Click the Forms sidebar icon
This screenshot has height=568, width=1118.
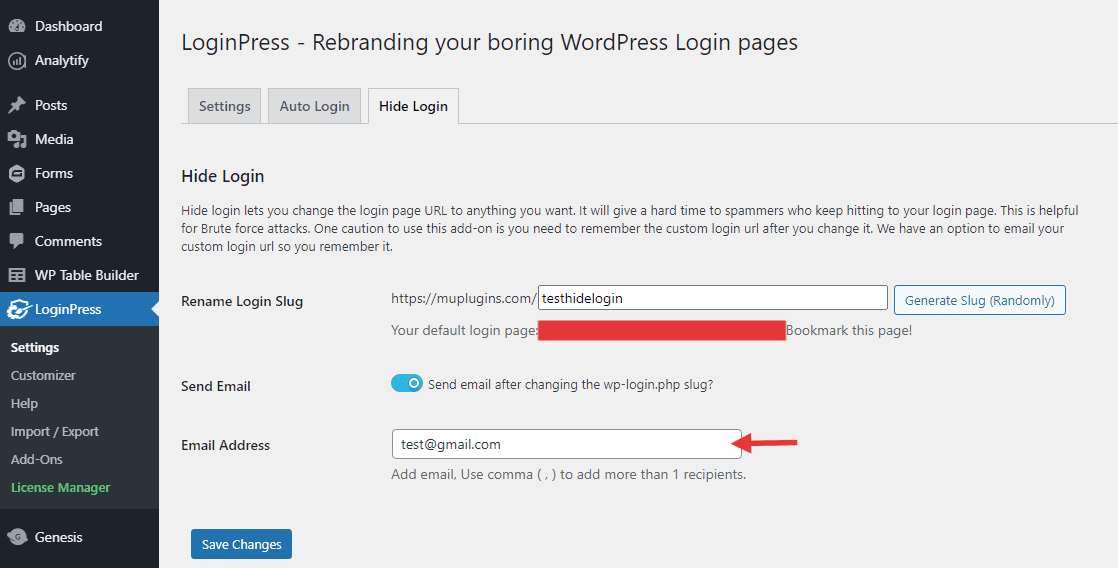coord(17,173)
